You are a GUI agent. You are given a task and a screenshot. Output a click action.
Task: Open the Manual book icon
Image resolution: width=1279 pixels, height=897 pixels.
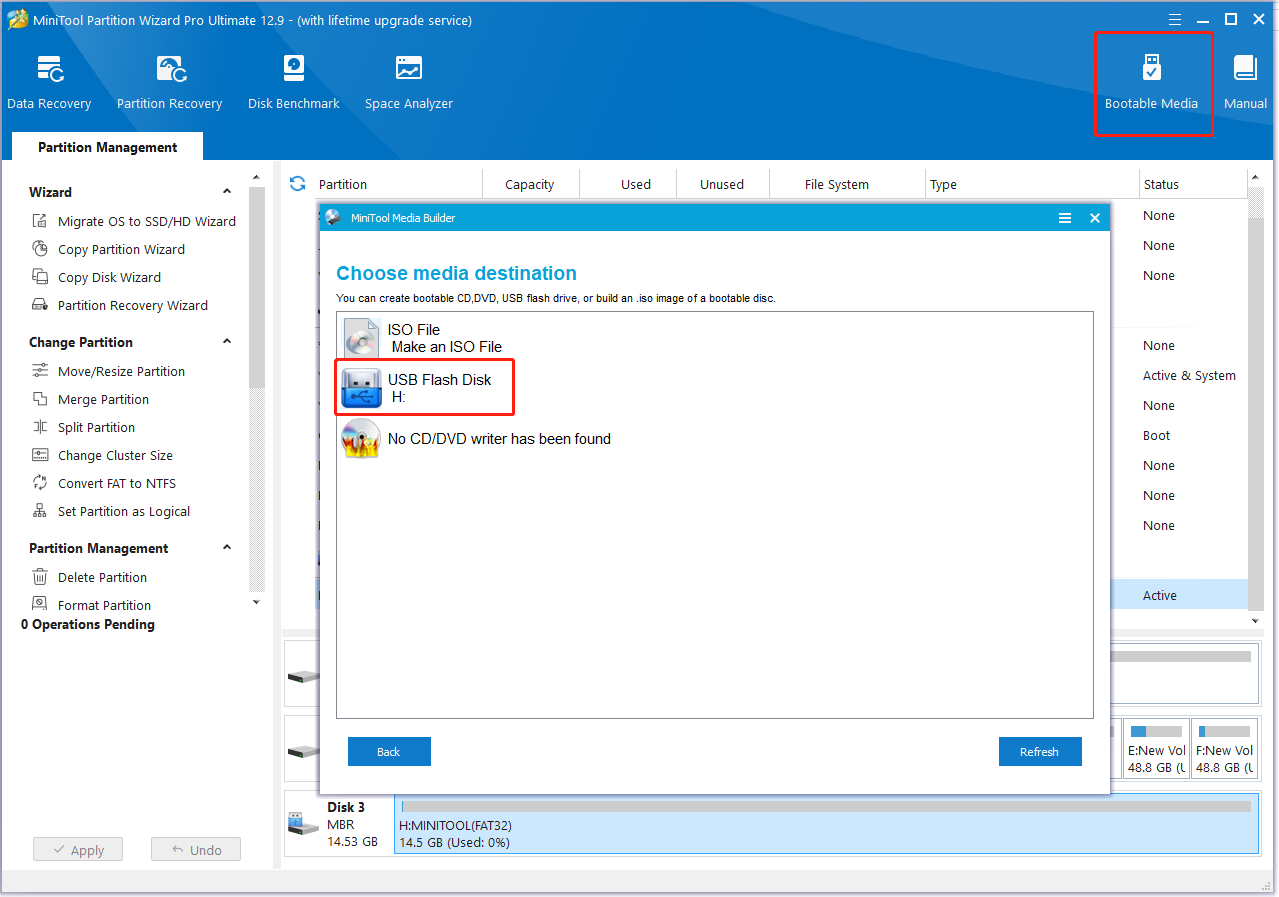tap(1245, 83)
